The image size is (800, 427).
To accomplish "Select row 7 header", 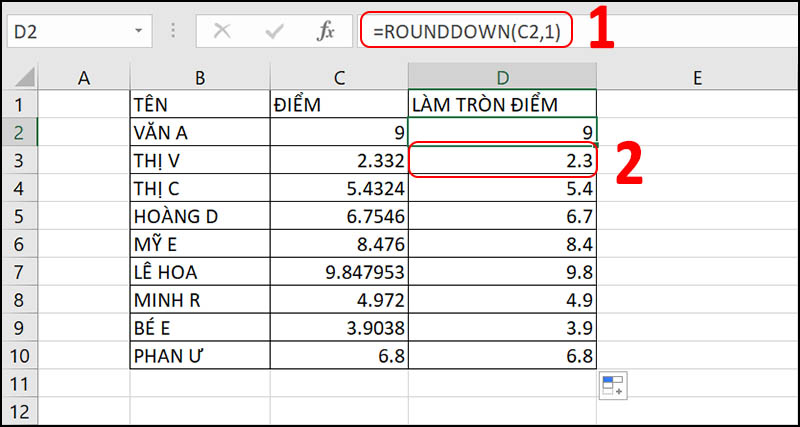I will click(x=19, y=272).
